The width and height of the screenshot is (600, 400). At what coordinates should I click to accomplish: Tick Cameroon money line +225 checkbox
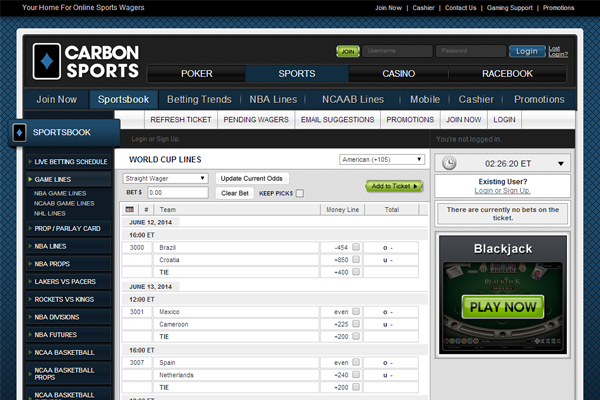click(x=356, y=324)
